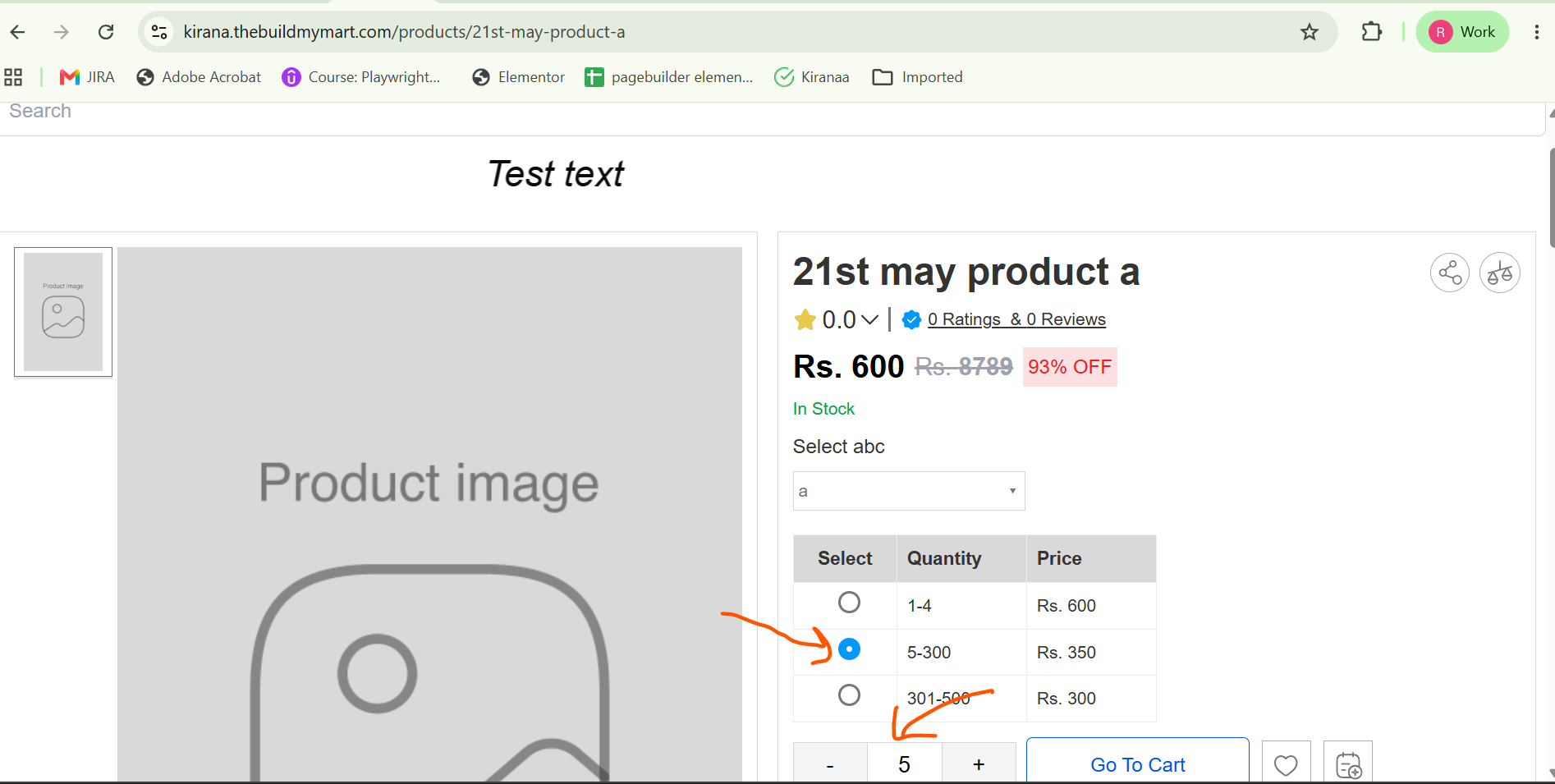Click the 93% OFF discount badge
The height and width of the screenshot is (784, 1555).
point(1070,367)
